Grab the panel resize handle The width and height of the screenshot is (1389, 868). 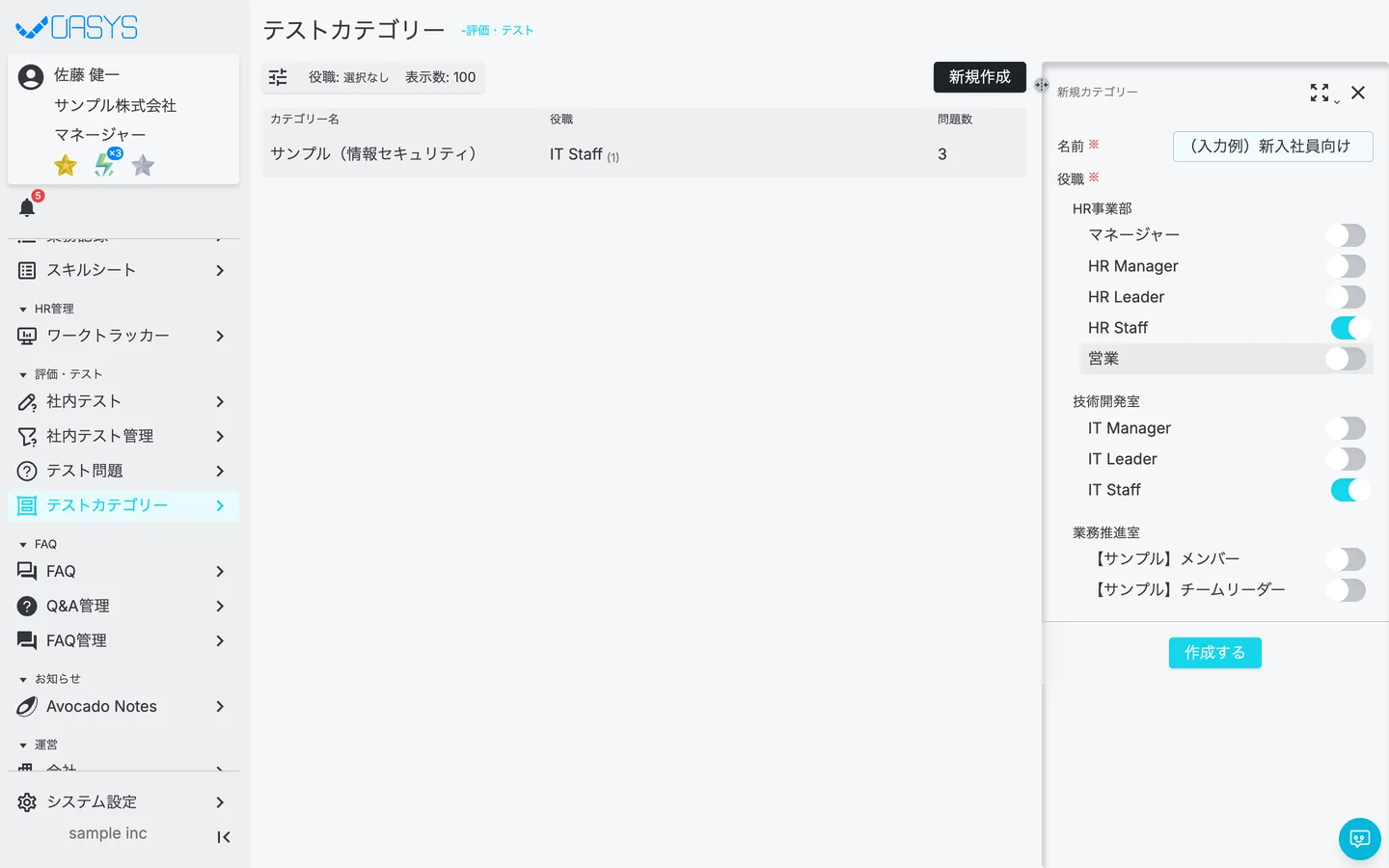1042,85
